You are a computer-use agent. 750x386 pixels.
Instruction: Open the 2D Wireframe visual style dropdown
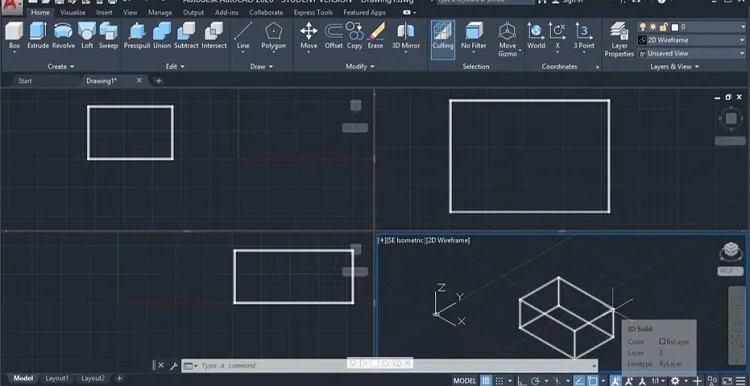click(691, 40)
